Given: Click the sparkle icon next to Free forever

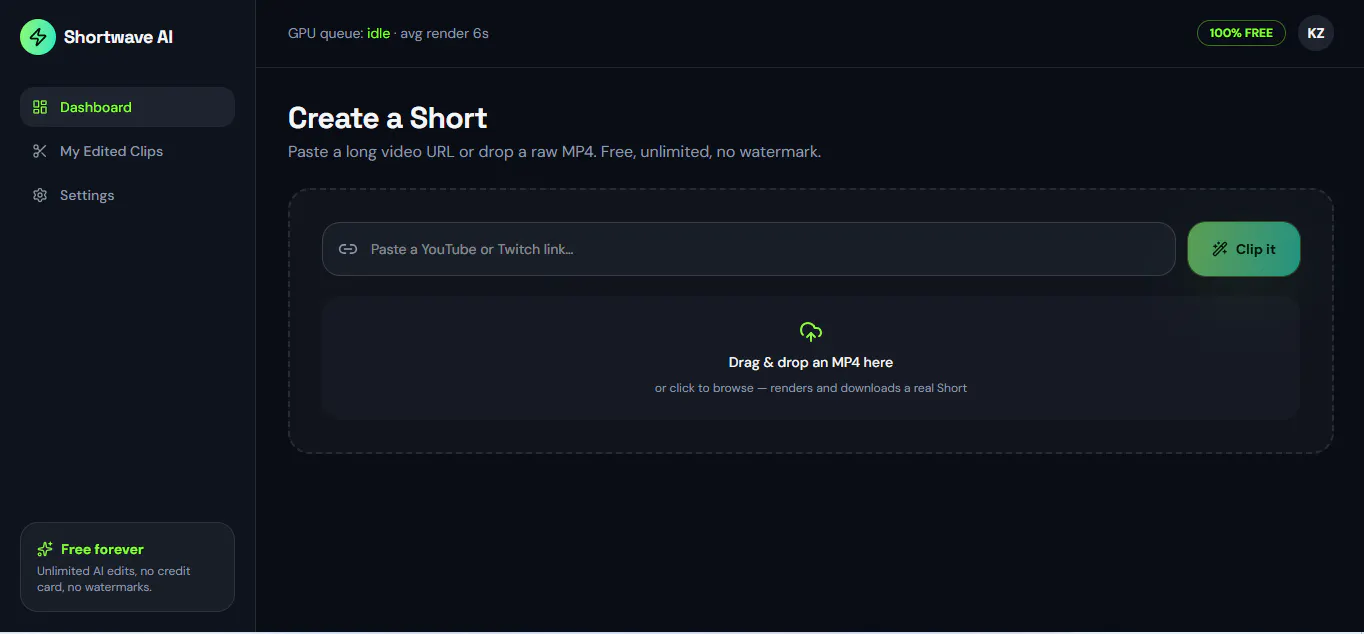Looking at the screenshot, I should coord(45,549).
